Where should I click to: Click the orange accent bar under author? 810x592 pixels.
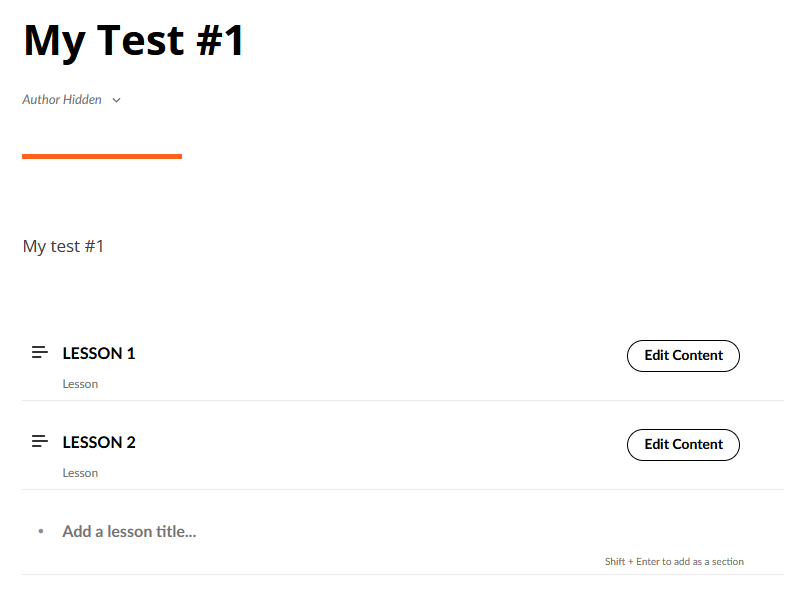(102, 156)
